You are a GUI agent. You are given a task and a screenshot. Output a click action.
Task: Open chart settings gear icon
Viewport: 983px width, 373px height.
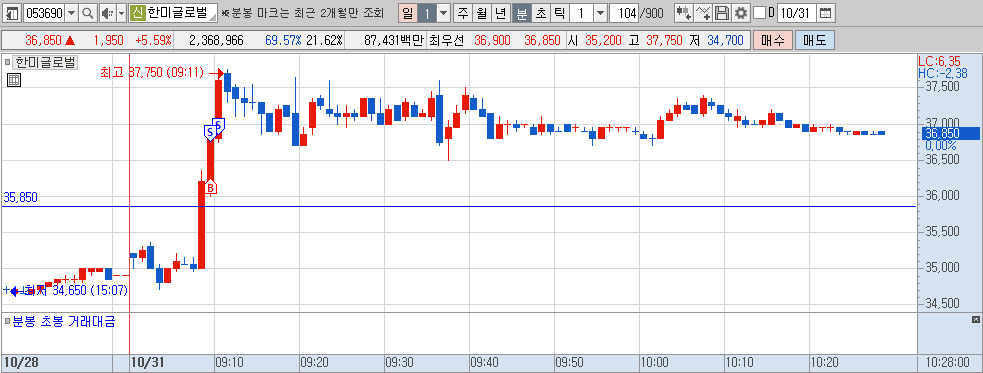pyautogui.click(x=741, y=13)
